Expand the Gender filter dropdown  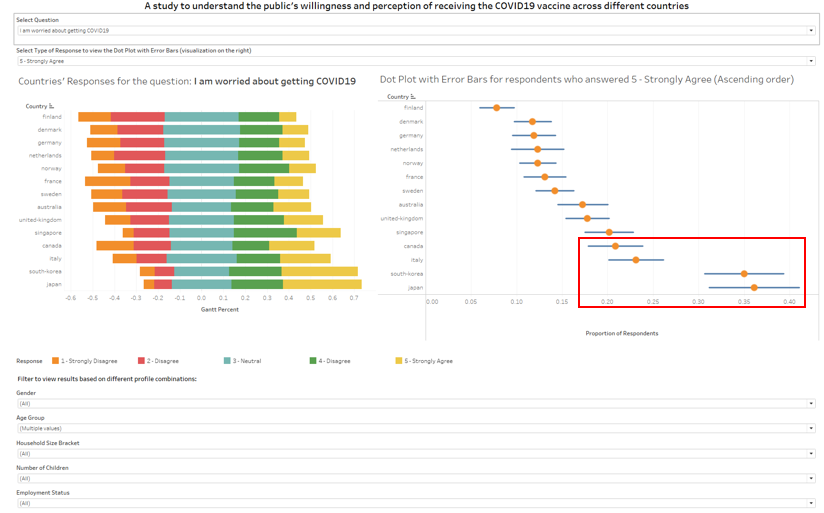[x=416, y=404]
